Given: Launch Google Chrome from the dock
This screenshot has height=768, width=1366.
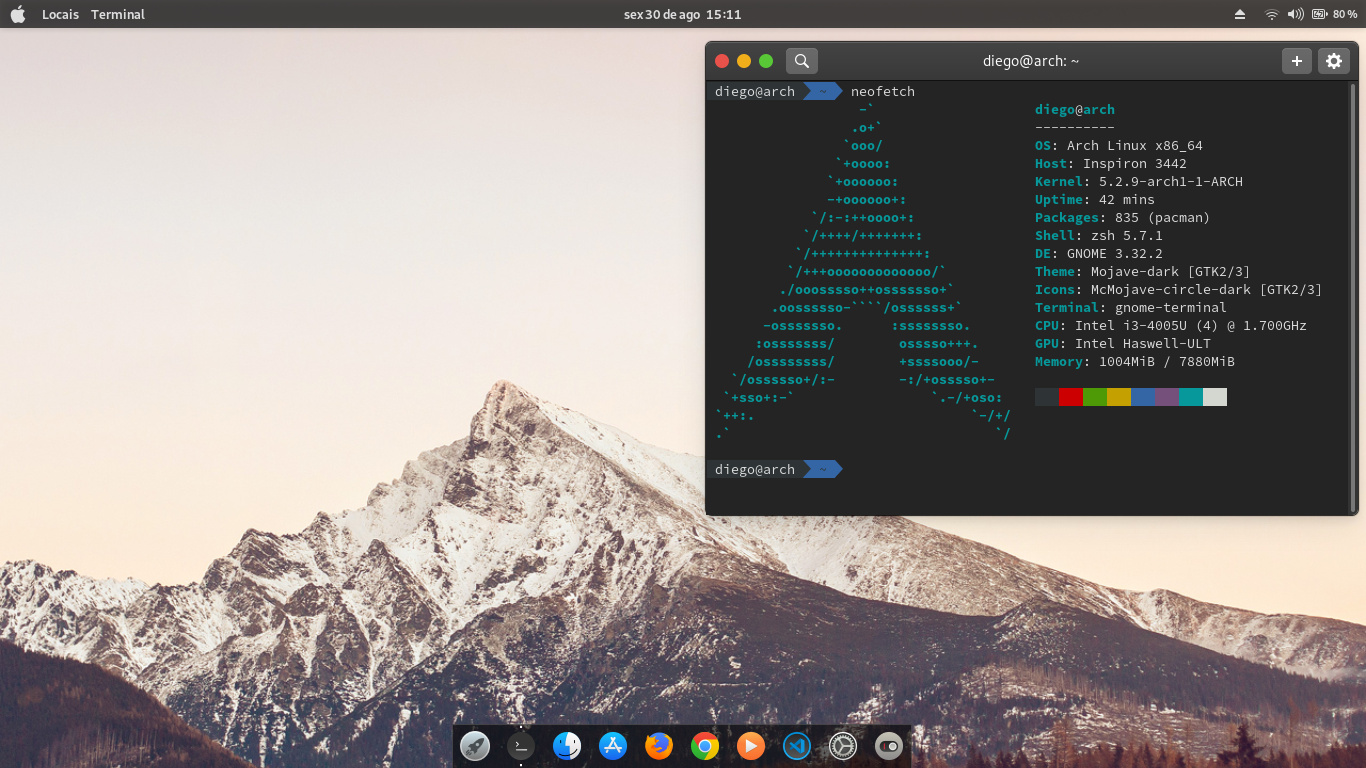Looking at the screenshot, I should 705,746.
